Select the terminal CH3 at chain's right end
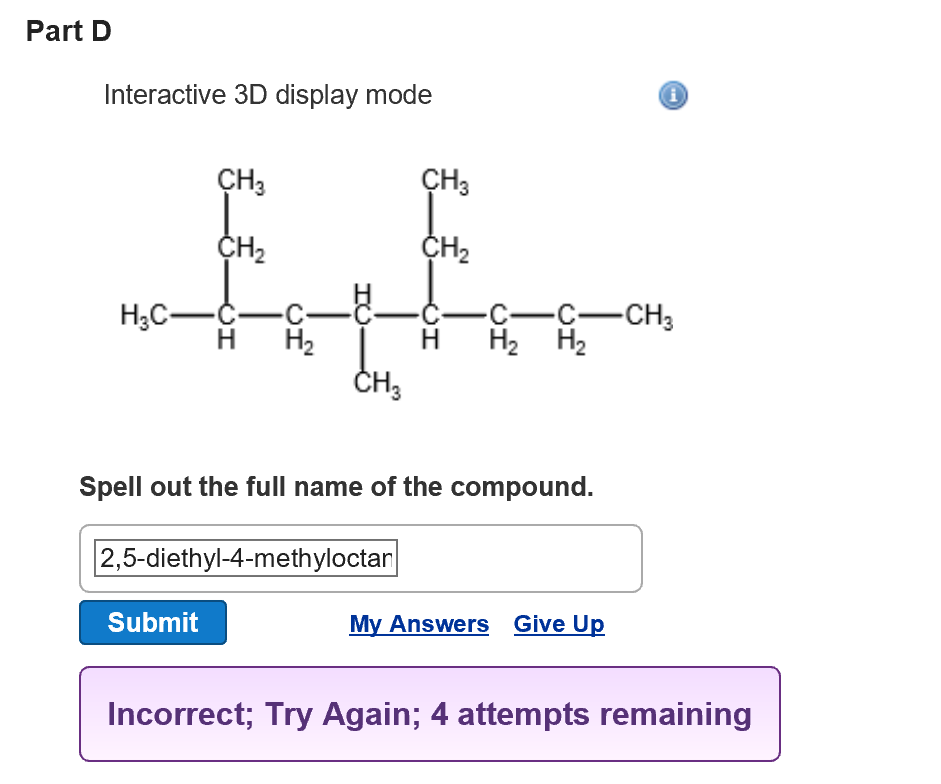 coord(649,316)
